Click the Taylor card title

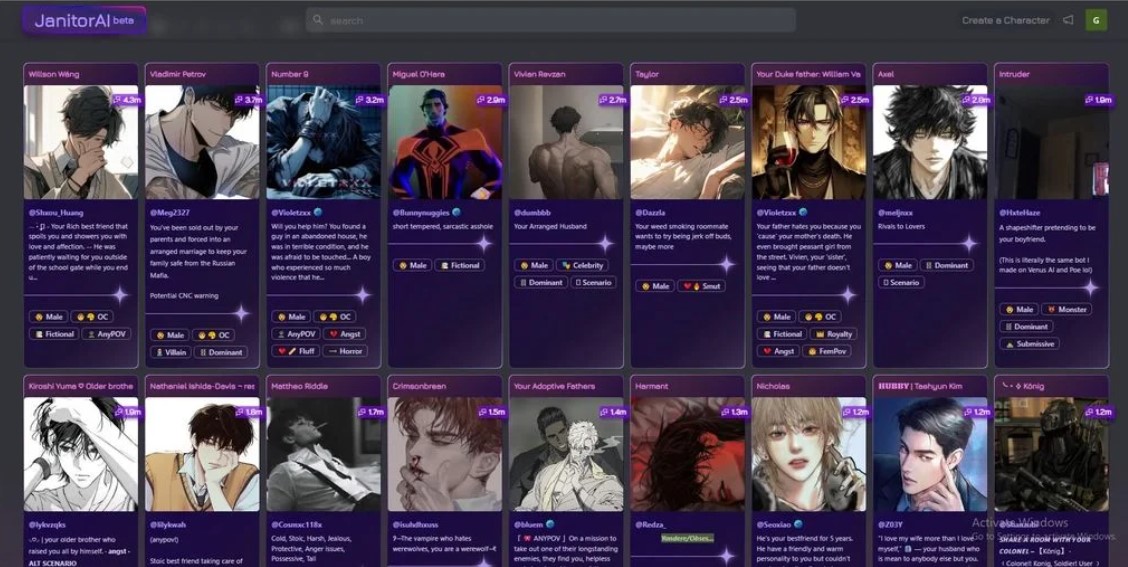coord(647,74)
